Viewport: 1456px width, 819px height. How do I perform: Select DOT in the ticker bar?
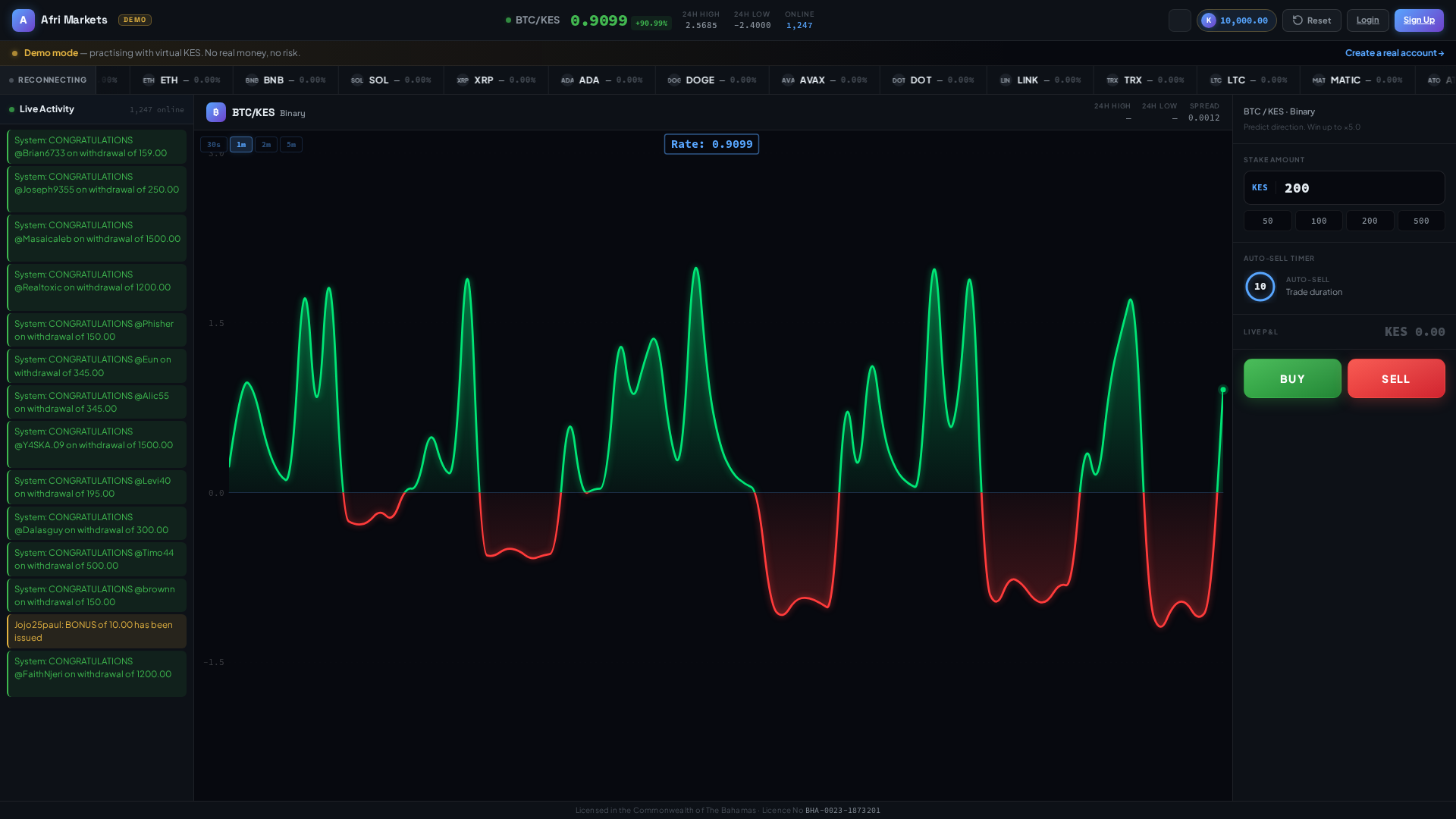click(933, 80)
